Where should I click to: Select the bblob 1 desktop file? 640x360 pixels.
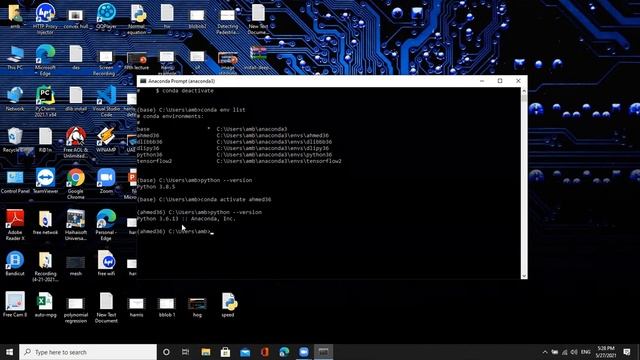(x=167, y=307)
